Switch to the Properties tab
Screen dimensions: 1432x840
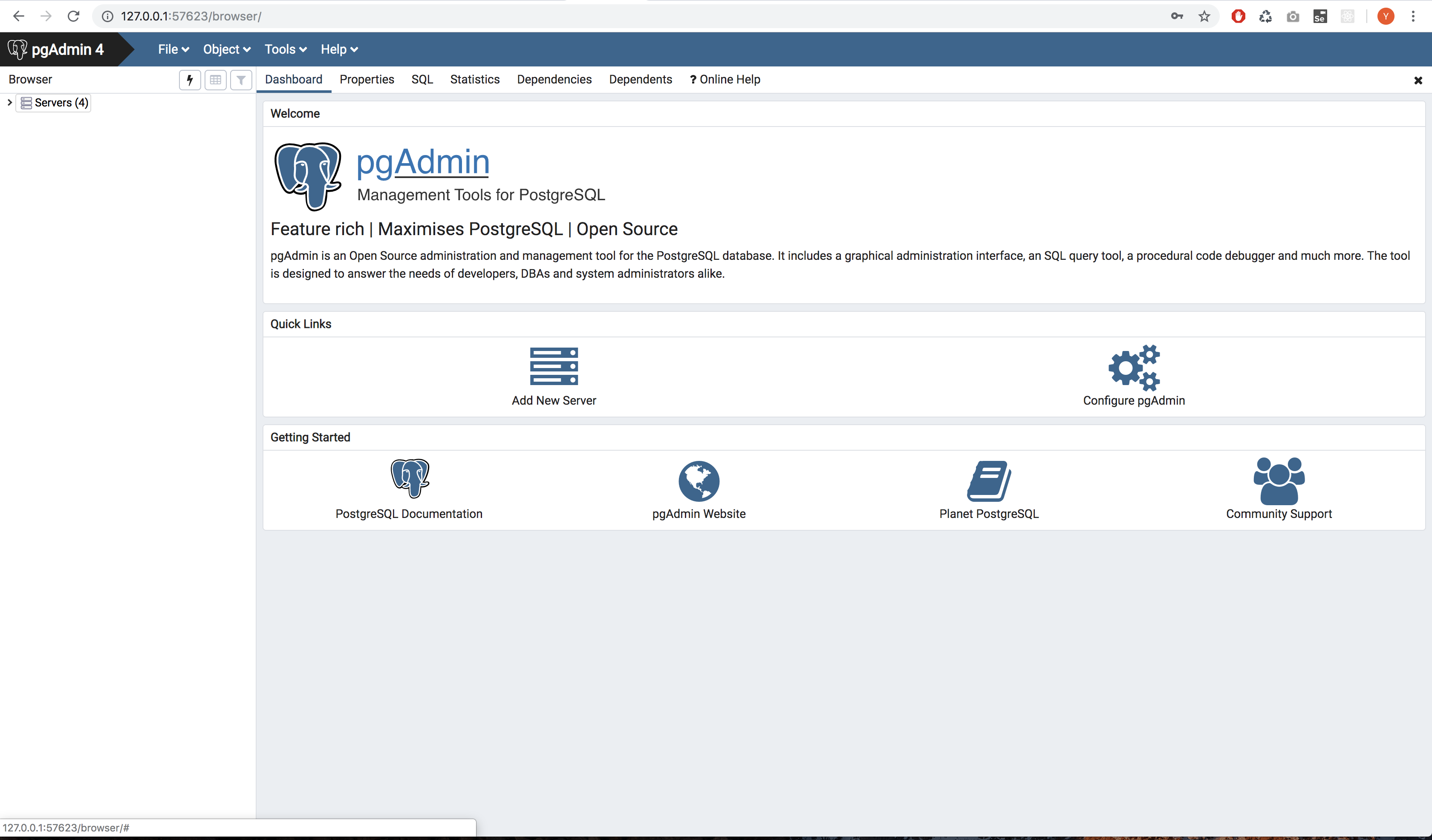367,80
